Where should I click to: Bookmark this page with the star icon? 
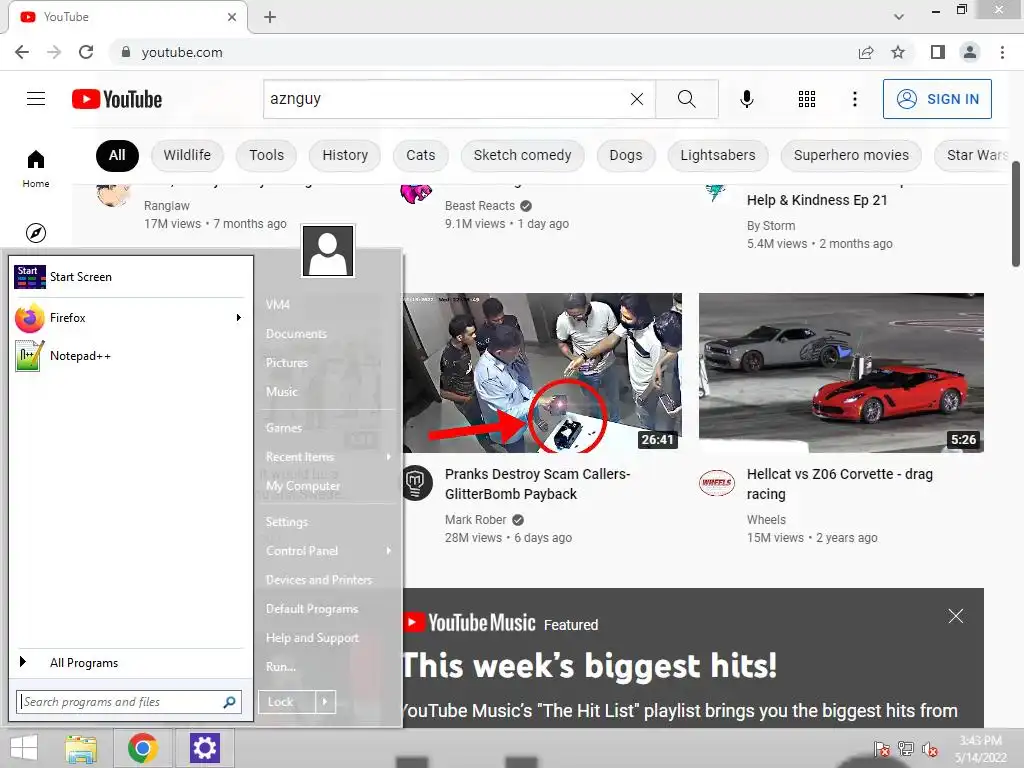click(x=898, y=52)
